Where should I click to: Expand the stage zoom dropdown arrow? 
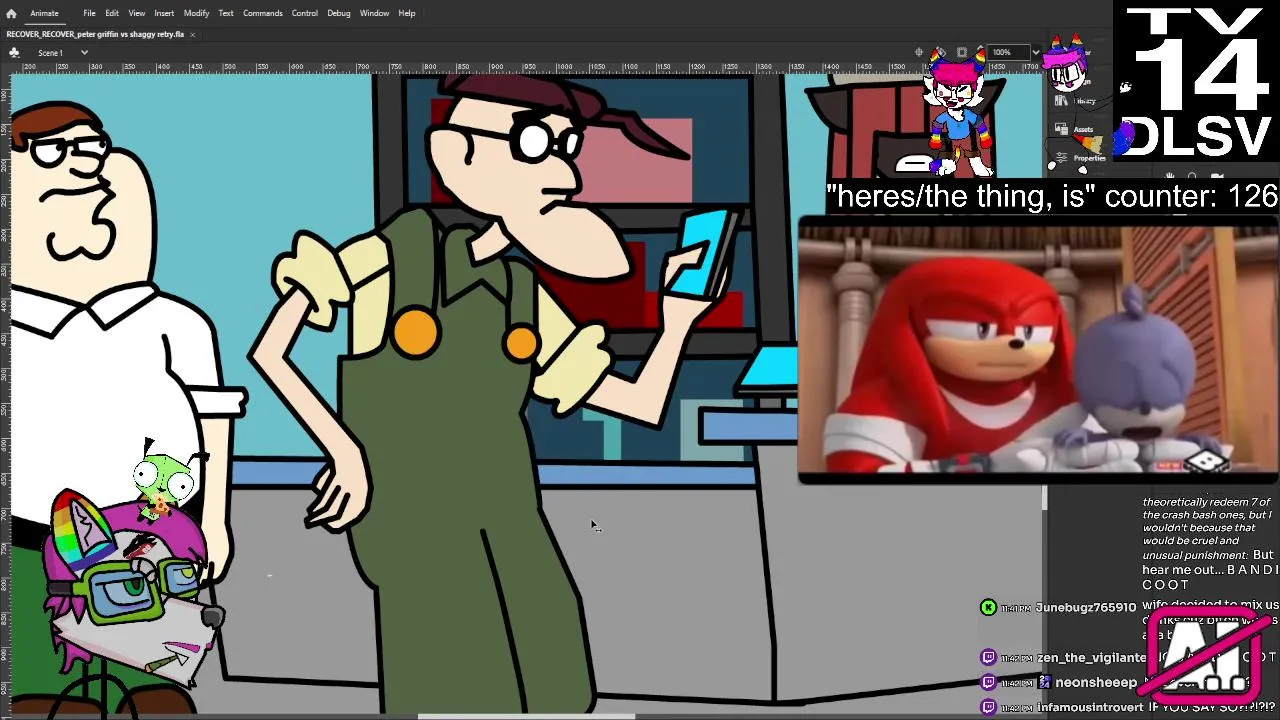point(1036,52)
